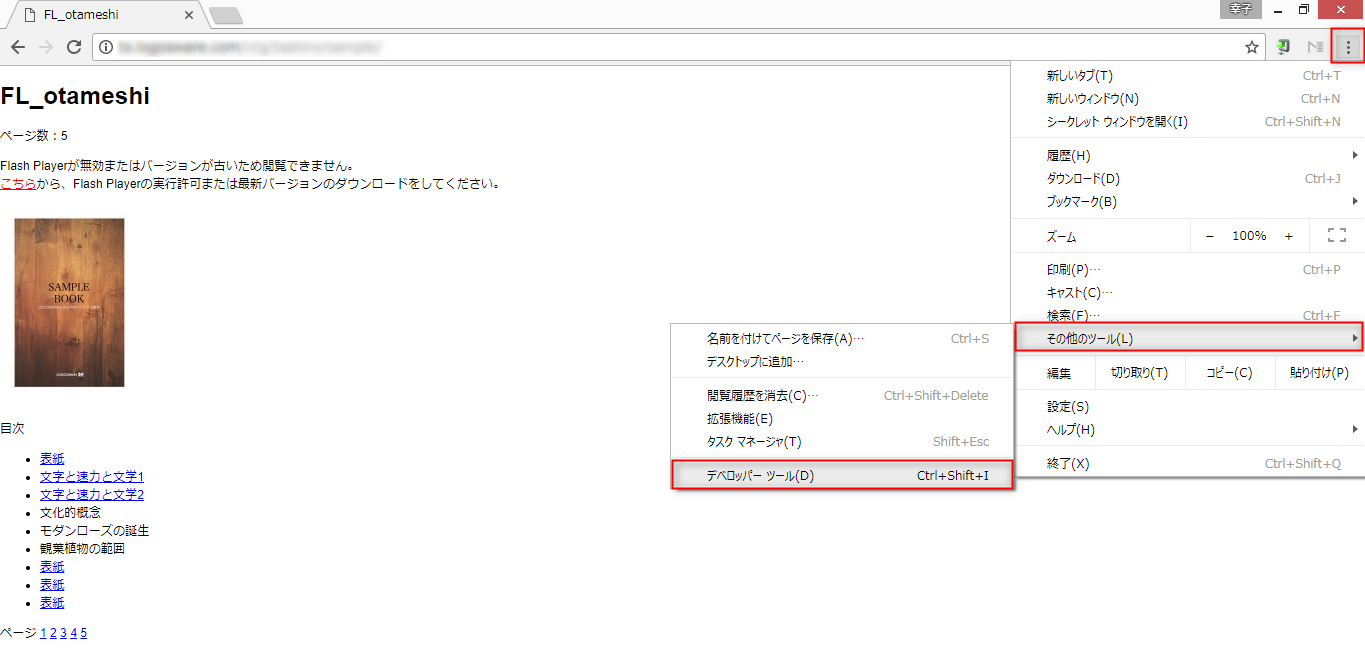
Task: Click the browser back arrow
Action: [18, 47]
